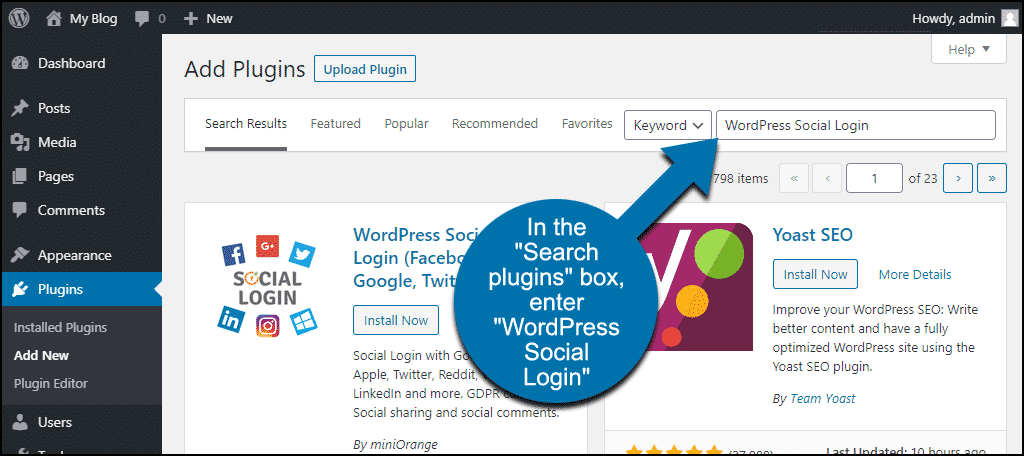Go to first results page

(794, 178)
